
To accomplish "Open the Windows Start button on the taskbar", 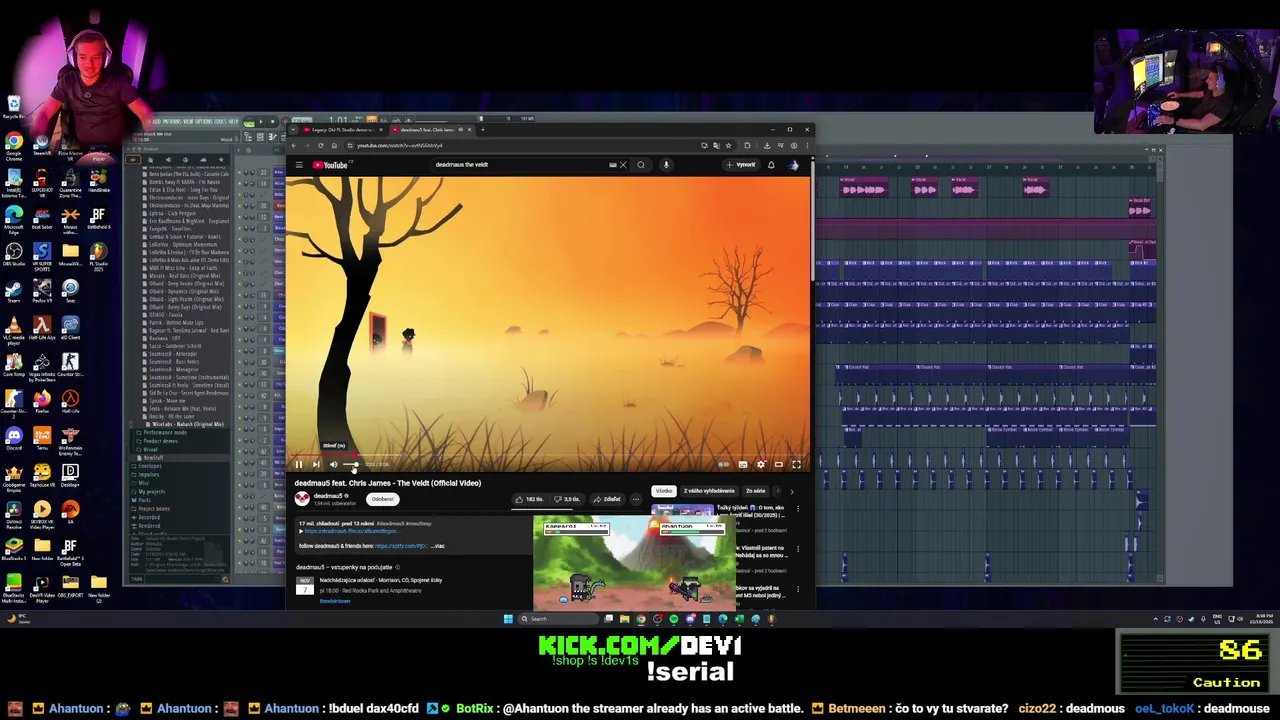I will 508,619.
